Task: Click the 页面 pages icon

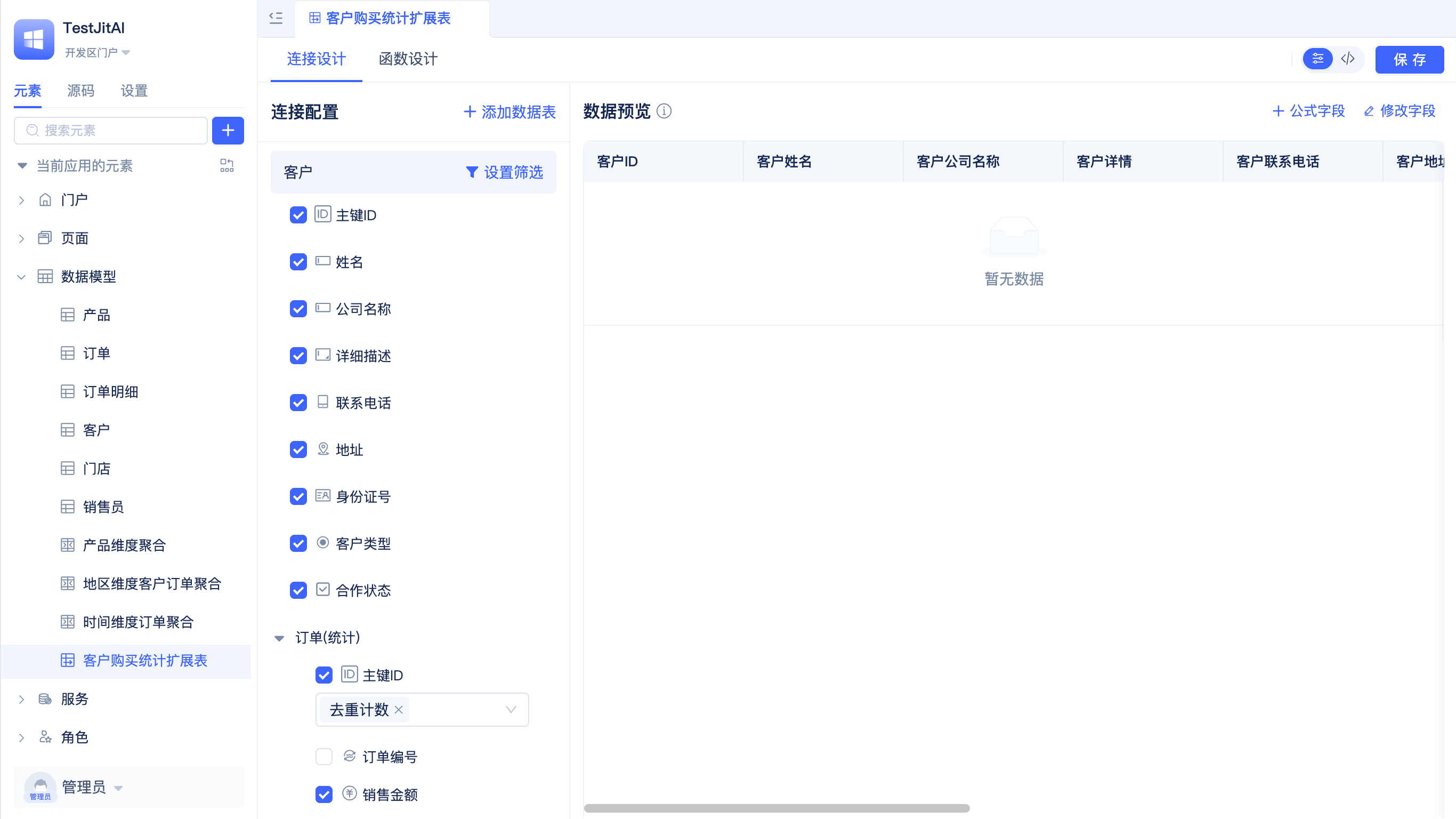Action: pyautogui.click(x=45, y=238)
